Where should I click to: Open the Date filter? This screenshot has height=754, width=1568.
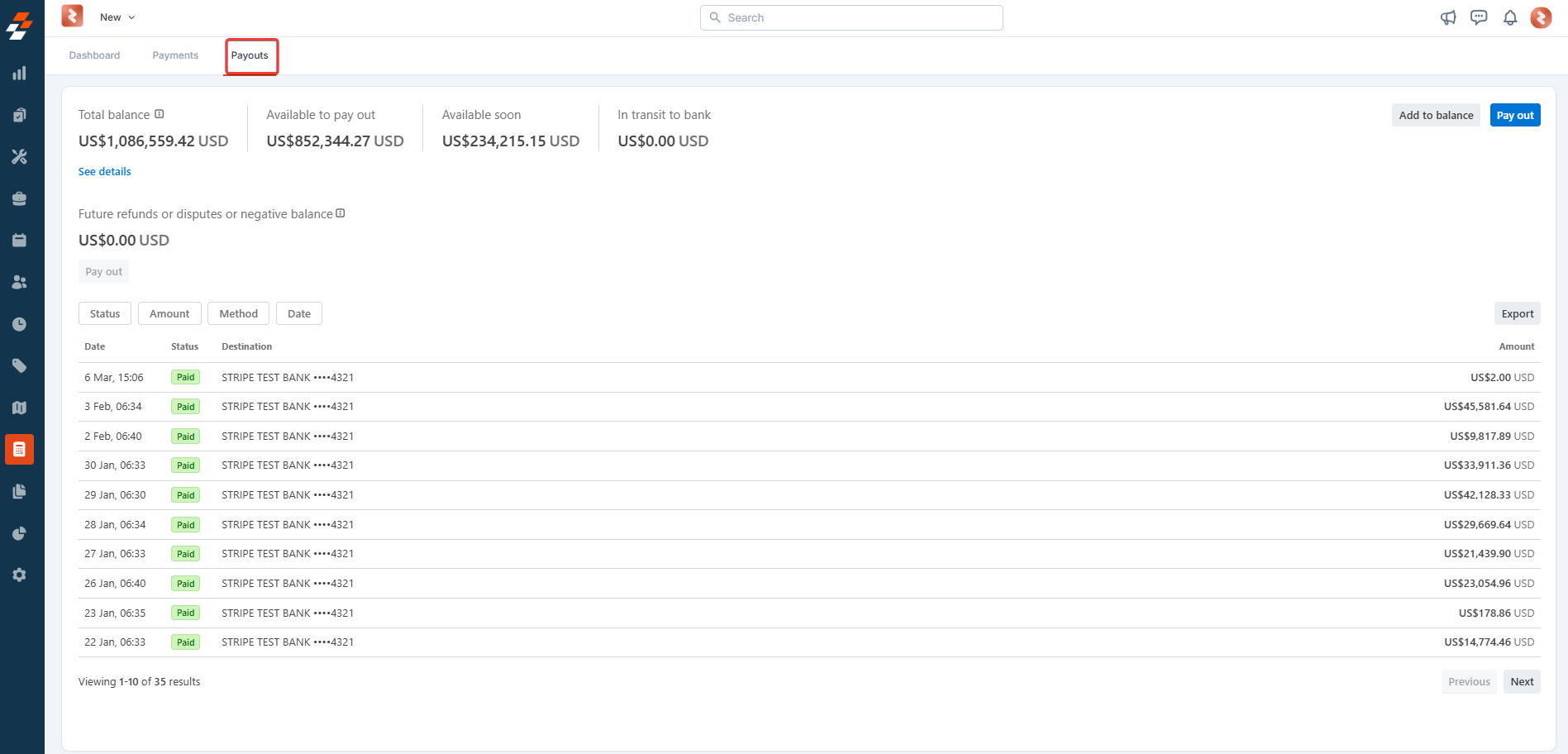pyautogui.click(x=299, y=313)
